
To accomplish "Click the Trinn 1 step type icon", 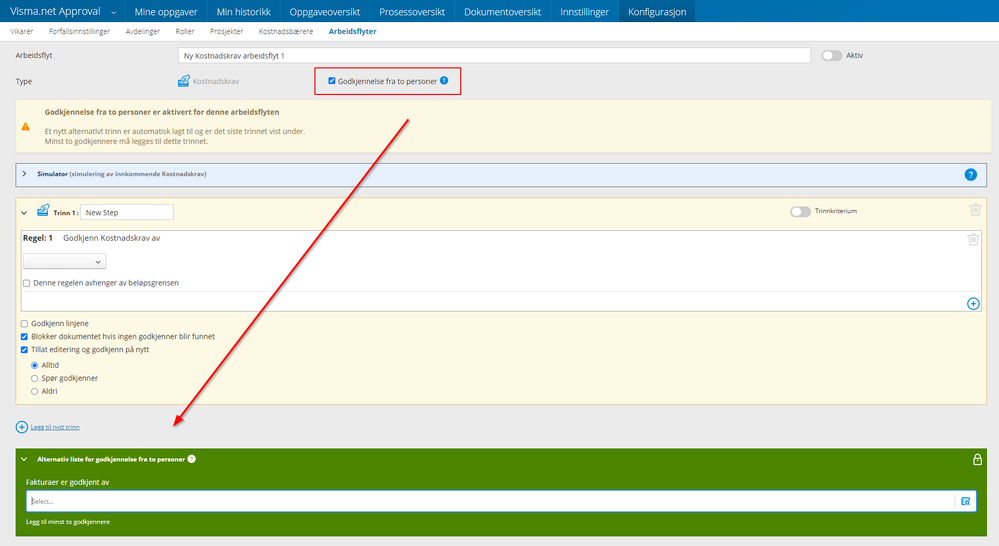I will coord(43,210).
